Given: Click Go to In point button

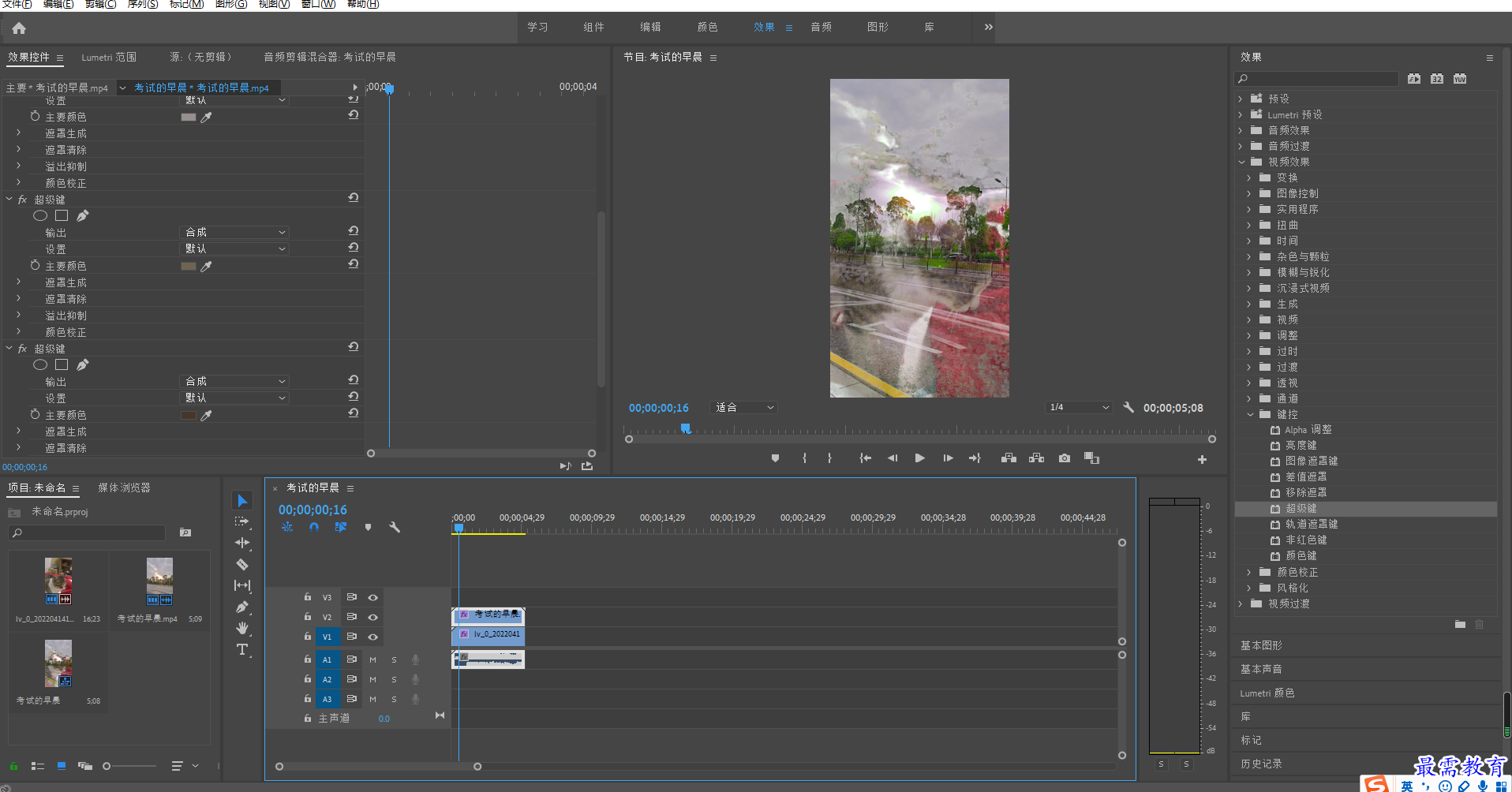Looking at the screenshot, I should (x=865, y=458).
